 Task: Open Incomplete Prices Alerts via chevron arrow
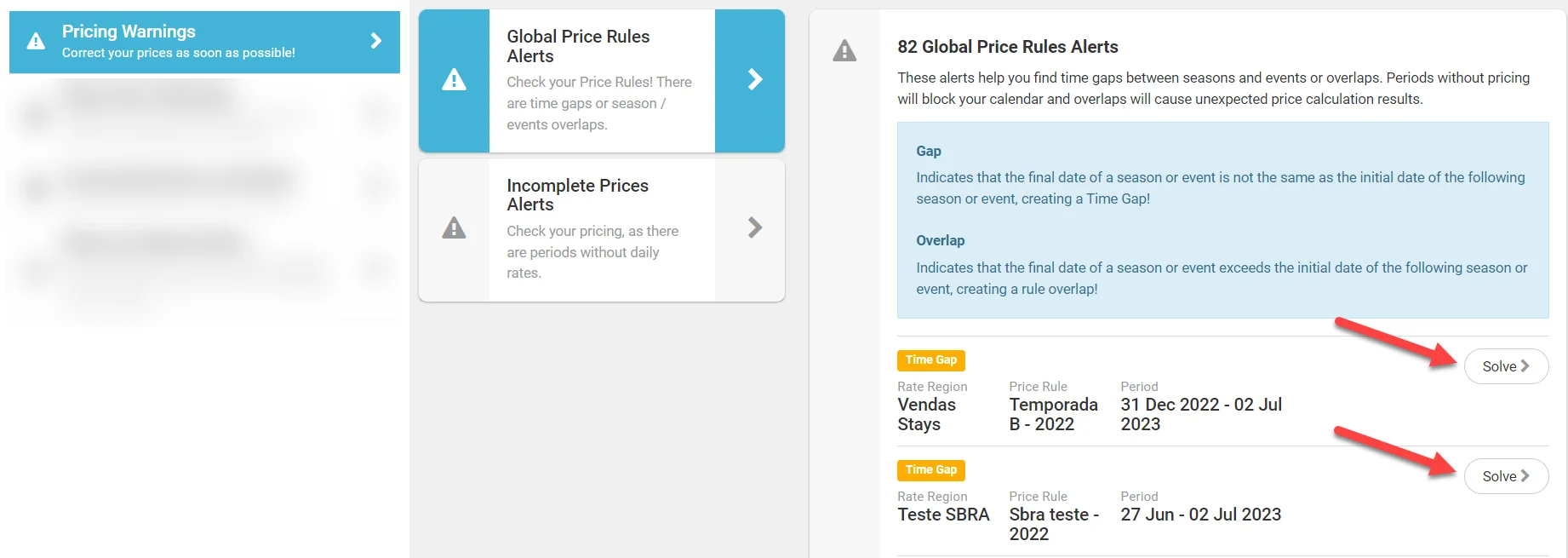pos(754,227)
